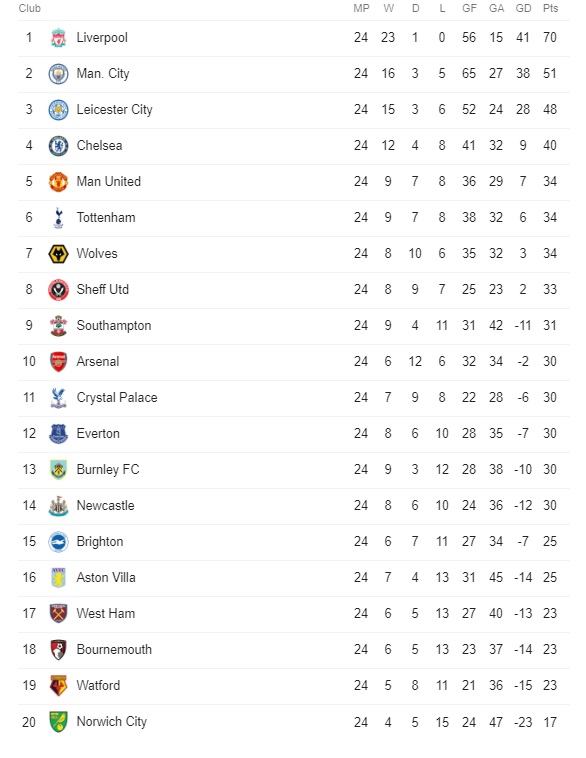Open the Bournemouth team link
586x758 pixels.
coord(114,650)
